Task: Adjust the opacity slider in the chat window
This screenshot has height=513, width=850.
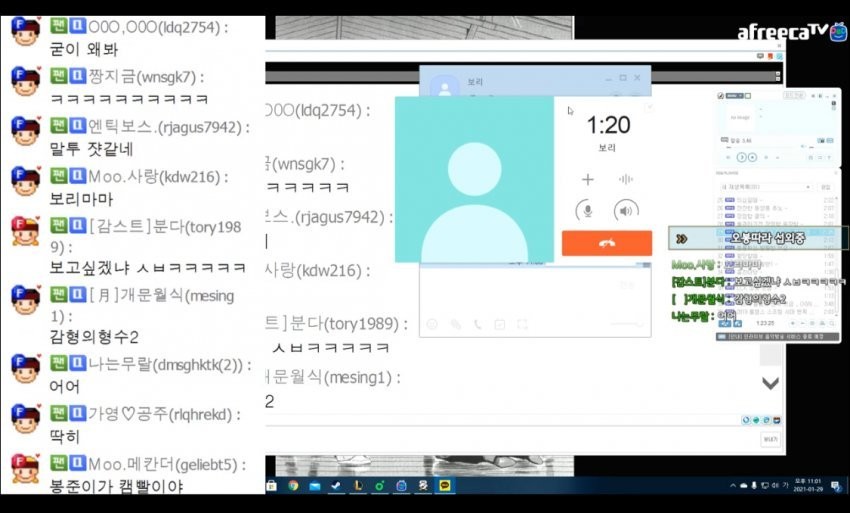Action: pyautogui.click(x=627, y=324)
